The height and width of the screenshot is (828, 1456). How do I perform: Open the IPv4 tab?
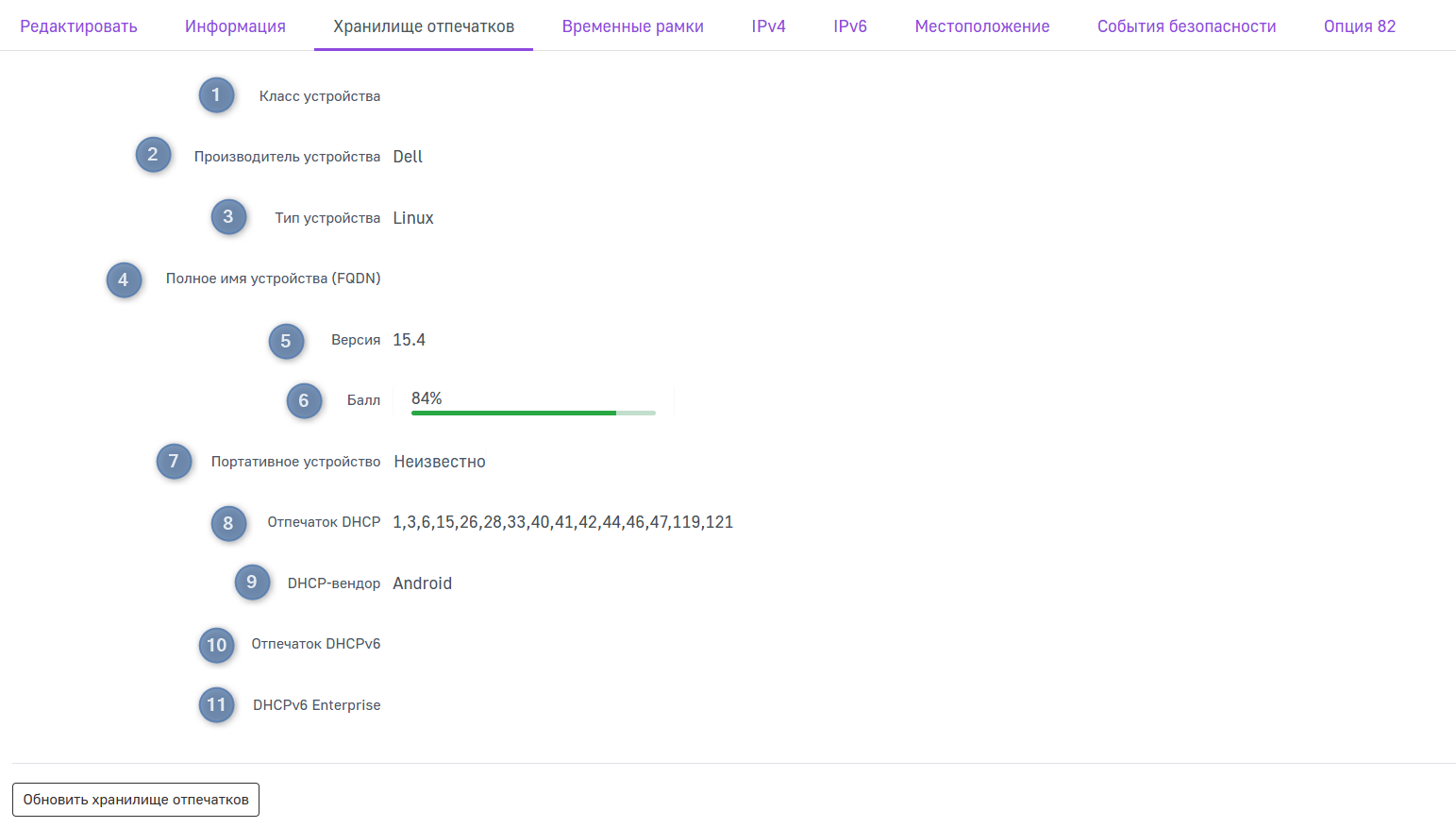(768, 26)
